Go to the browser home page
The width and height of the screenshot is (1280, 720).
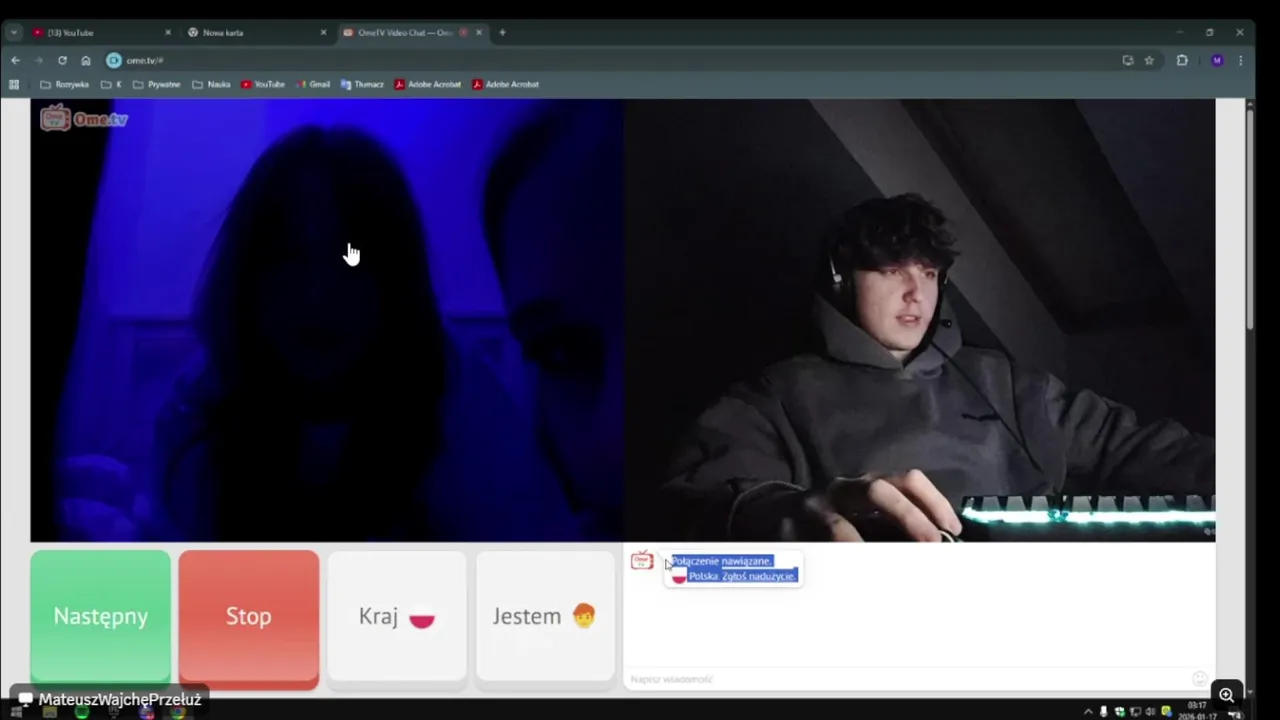[x=86, y=60]
